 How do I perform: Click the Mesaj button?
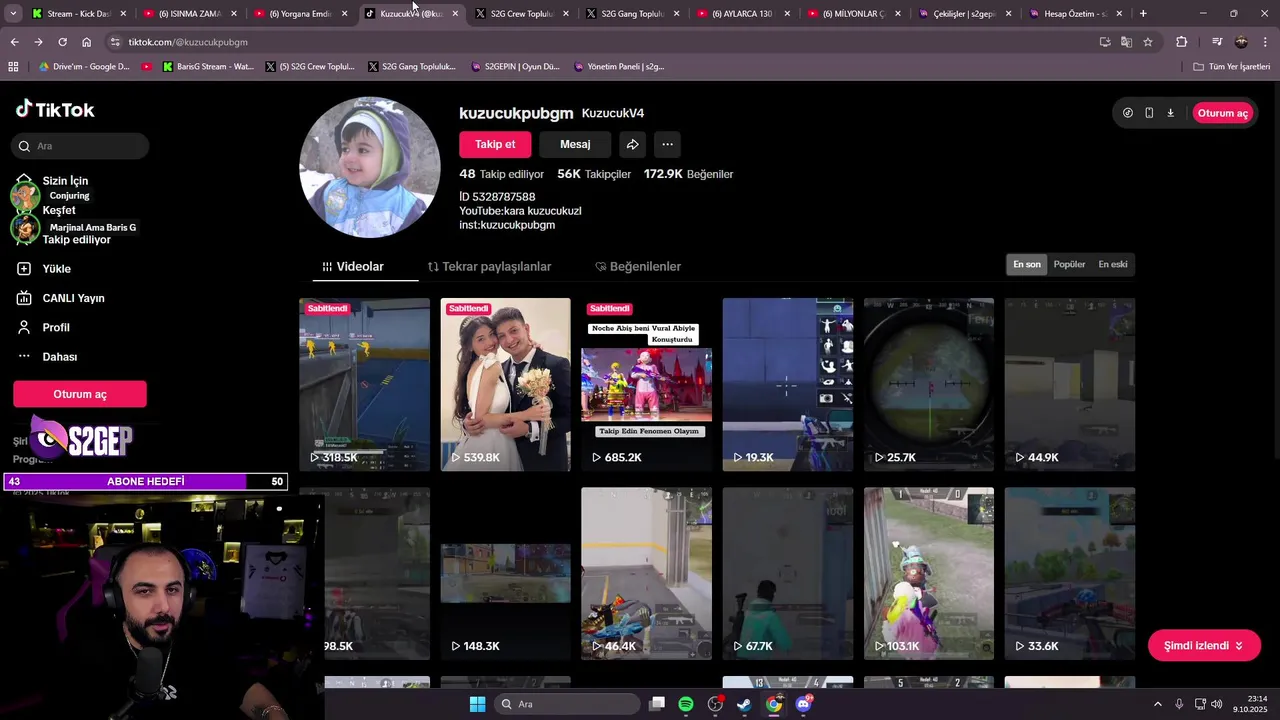pos(575,144)
